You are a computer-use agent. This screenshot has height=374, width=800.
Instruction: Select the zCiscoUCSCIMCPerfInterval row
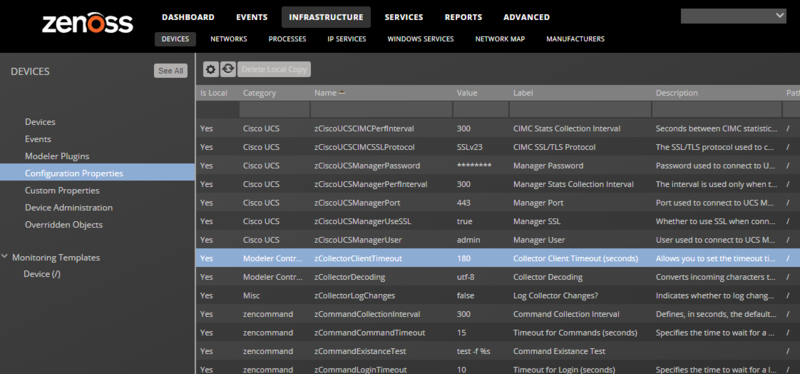point(498,129)
